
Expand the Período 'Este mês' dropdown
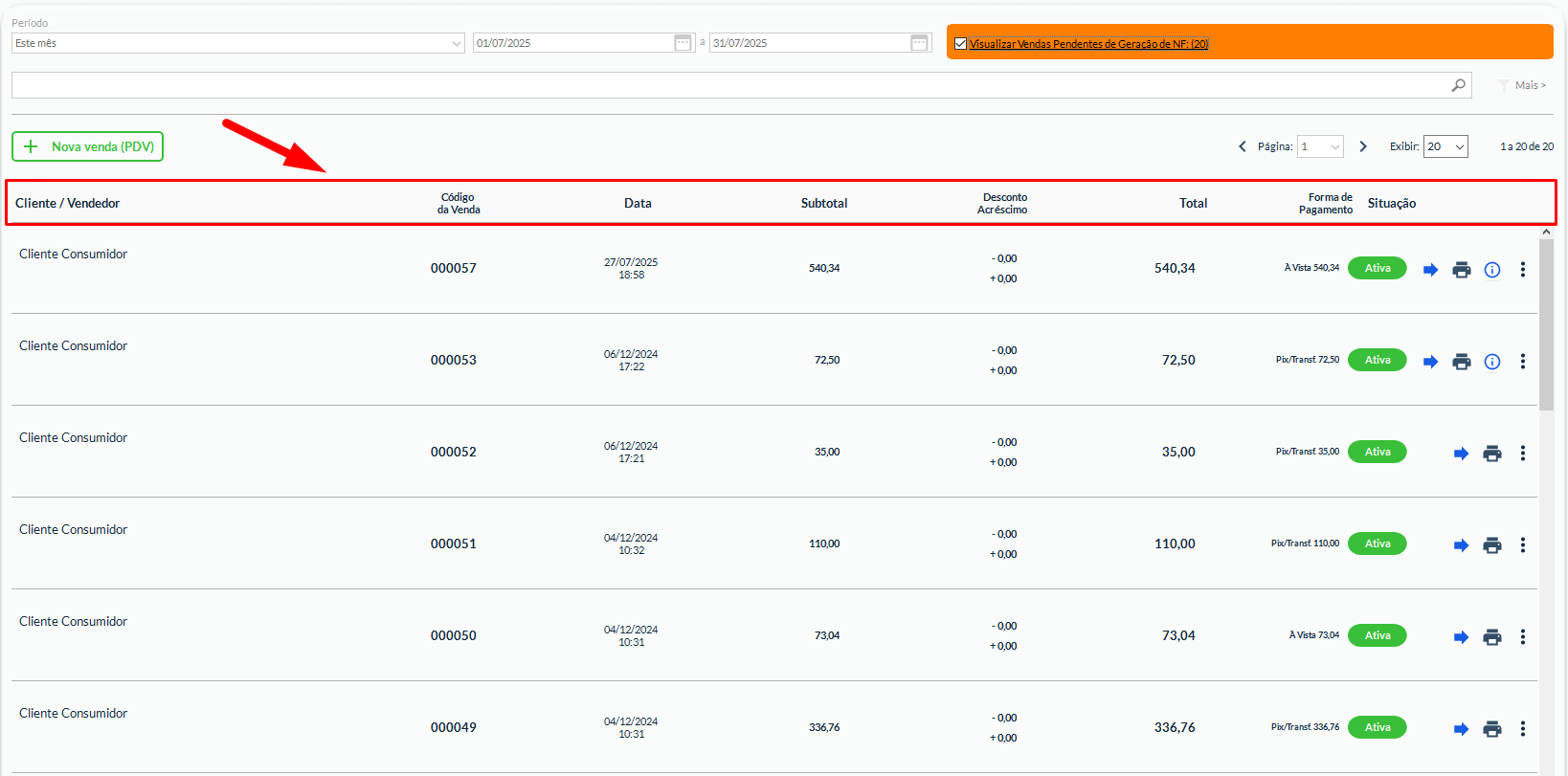pyautogui.click(x=237, y=43)
